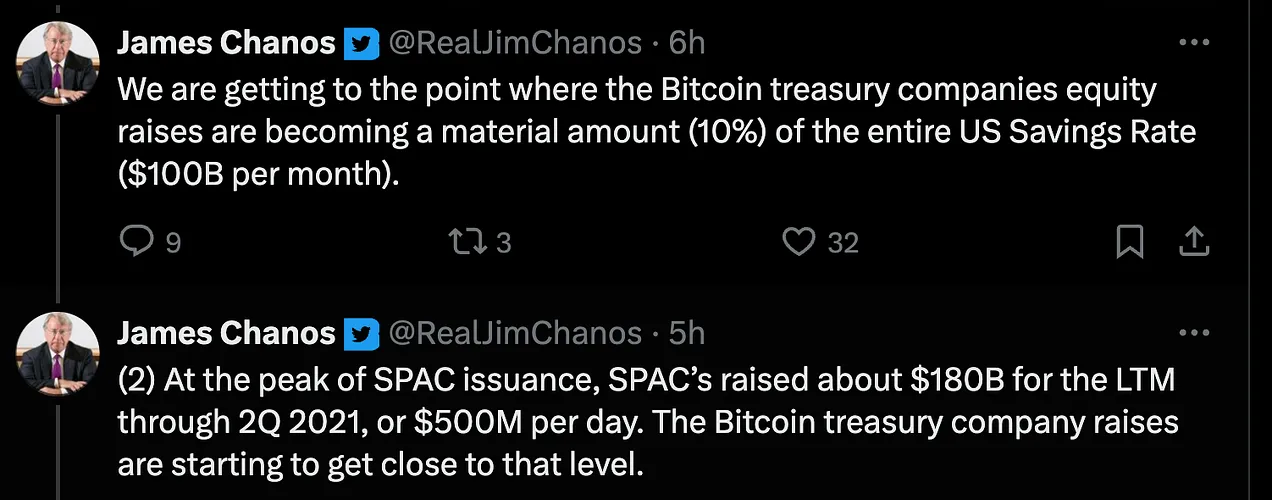This screenshot has width=1272, height=500.
Task: Click the verified badge on the 5h tweet
Action: pos(359,332)
